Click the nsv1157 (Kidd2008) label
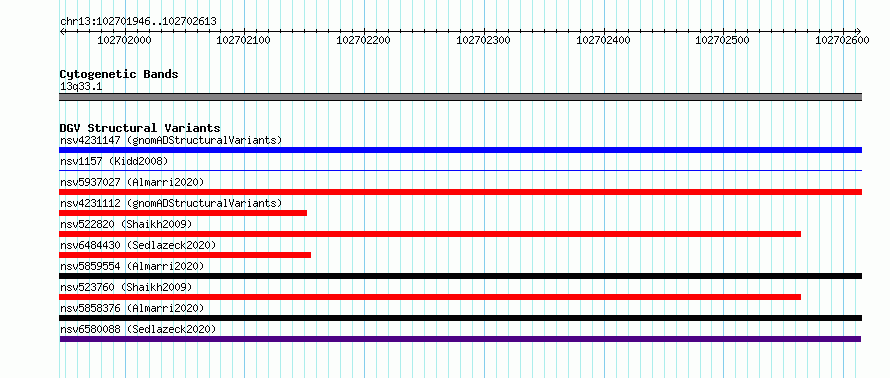 pyautogui.click(x=114, y=161)
